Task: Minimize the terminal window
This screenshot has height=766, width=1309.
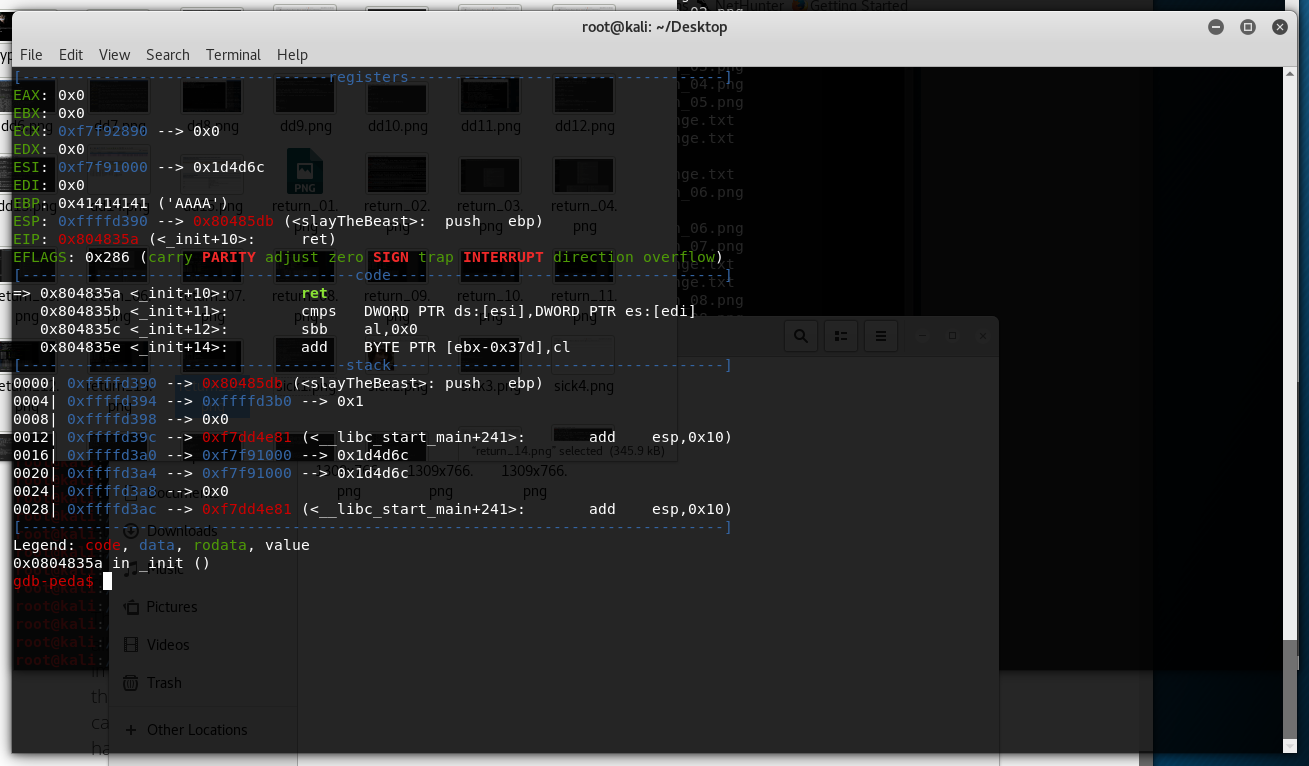Action: click(1217, 27)
